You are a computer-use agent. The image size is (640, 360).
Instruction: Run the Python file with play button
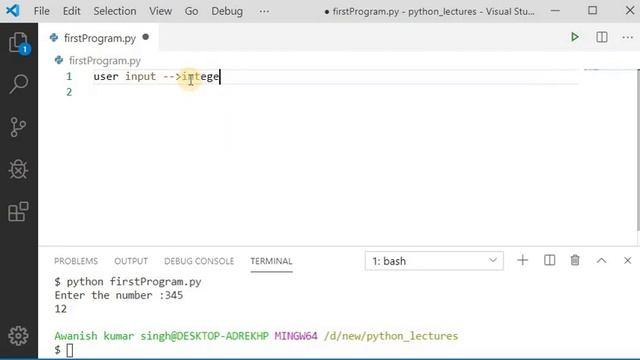(575, 37)
